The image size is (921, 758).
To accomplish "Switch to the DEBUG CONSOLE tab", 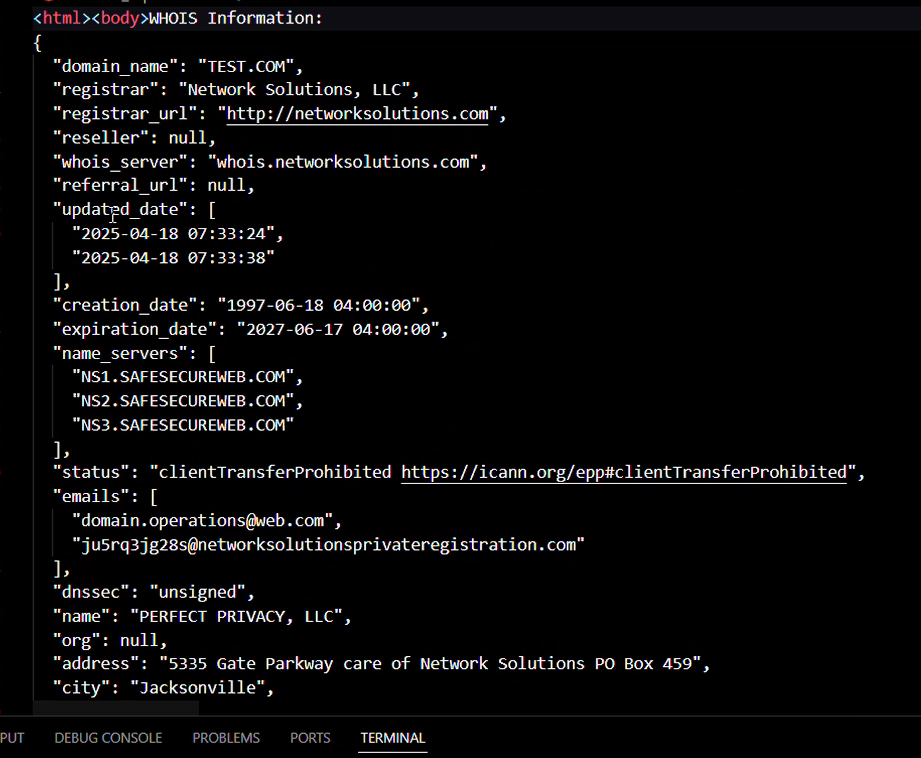I will pyautogui.click(x=108, y=738).
